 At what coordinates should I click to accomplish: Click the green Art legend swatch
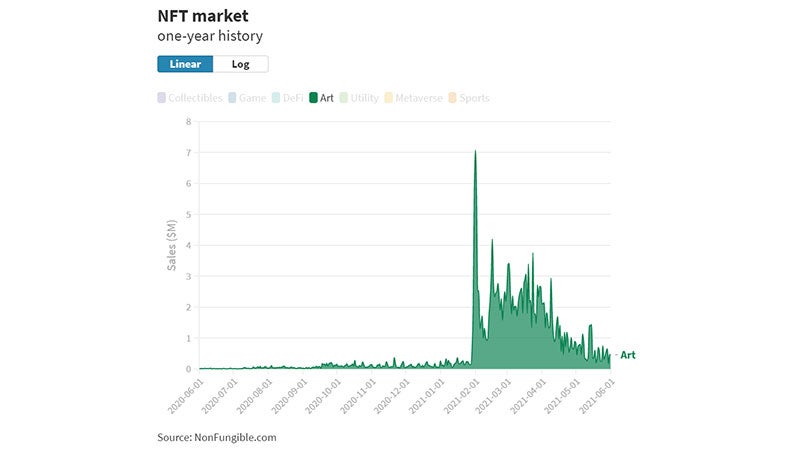pyautogui.click(x=314, y=98)
